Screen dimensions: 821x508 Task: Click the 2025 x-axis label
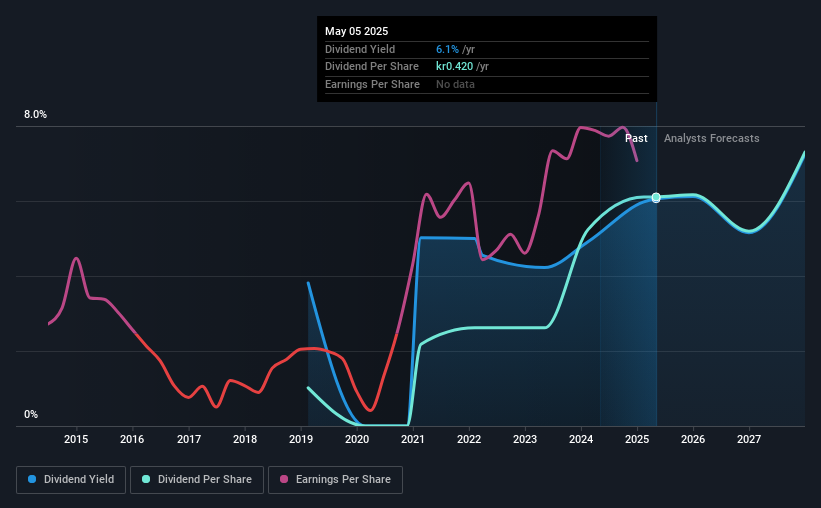pos(637,439)
